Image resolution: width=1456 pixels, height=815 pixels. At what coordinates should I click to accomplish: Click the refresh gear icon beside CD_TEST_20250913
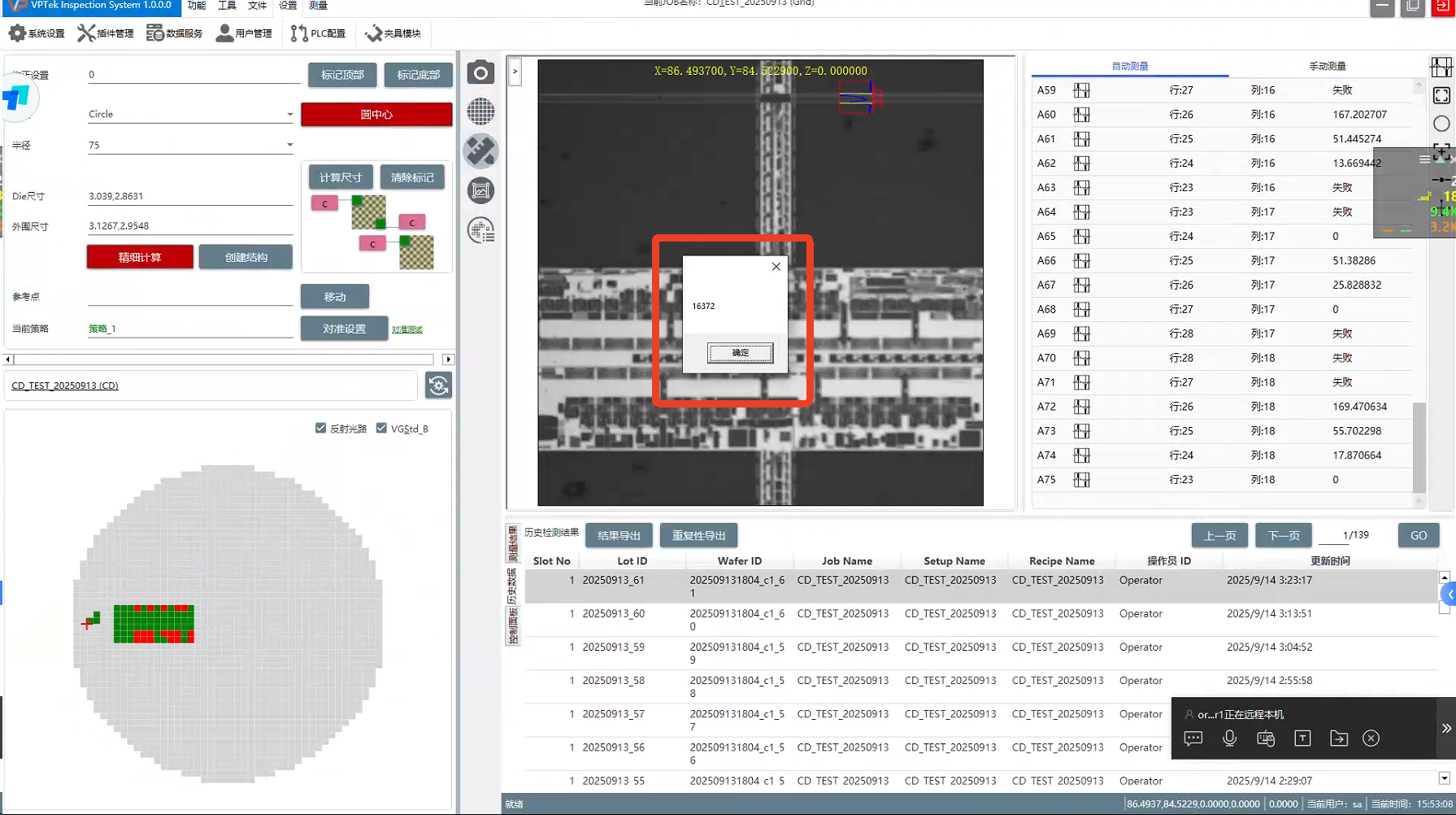pos(438,386)
